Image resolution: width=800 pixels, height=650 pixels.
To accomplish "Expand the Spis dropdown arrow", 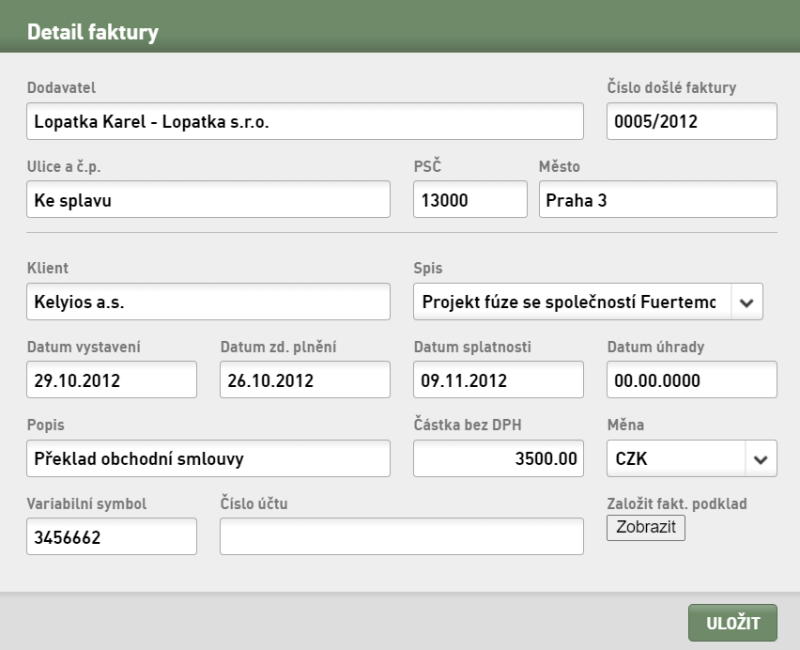I will (746, 302).
